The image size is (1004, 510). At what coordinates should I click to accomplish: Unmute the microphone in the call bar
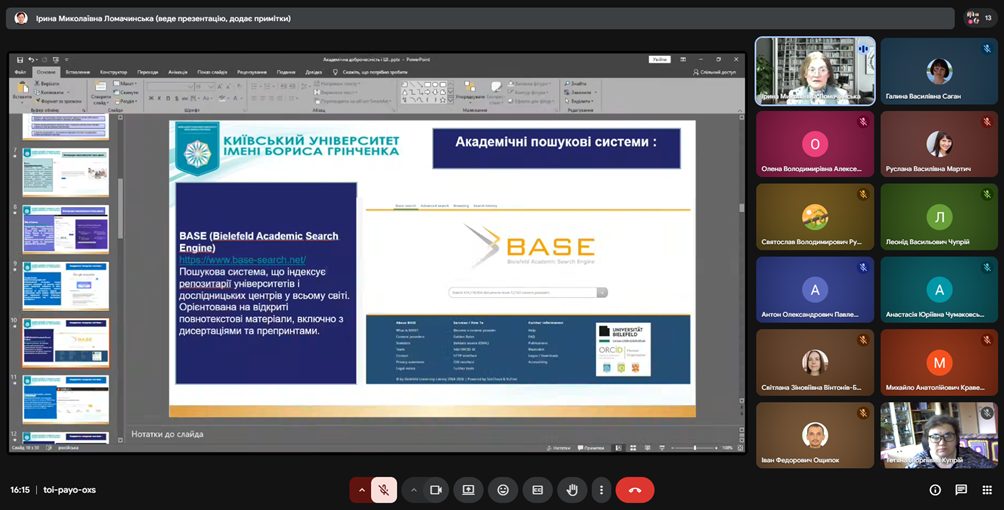click(382, 490)
